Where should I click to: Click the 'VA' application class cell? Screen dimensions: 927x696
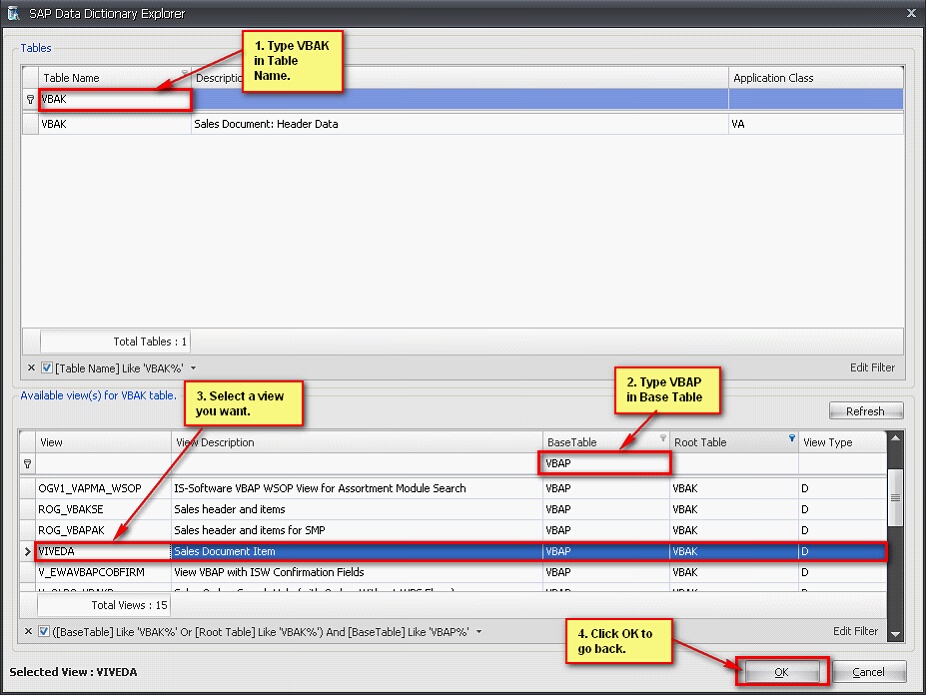coord(816,124)
